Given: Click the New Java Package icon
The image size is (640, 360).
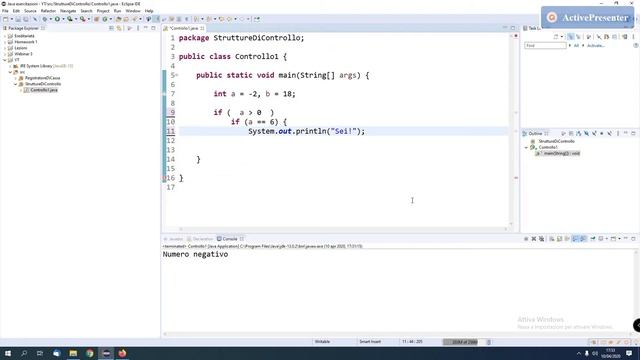Looking at the screenshot, I should (x=96, y=19).
